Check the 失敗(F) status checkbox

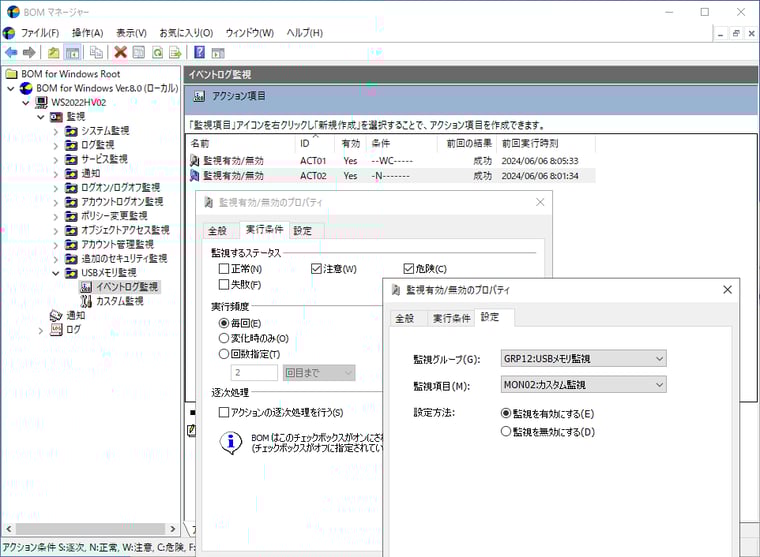coord(224,284)
